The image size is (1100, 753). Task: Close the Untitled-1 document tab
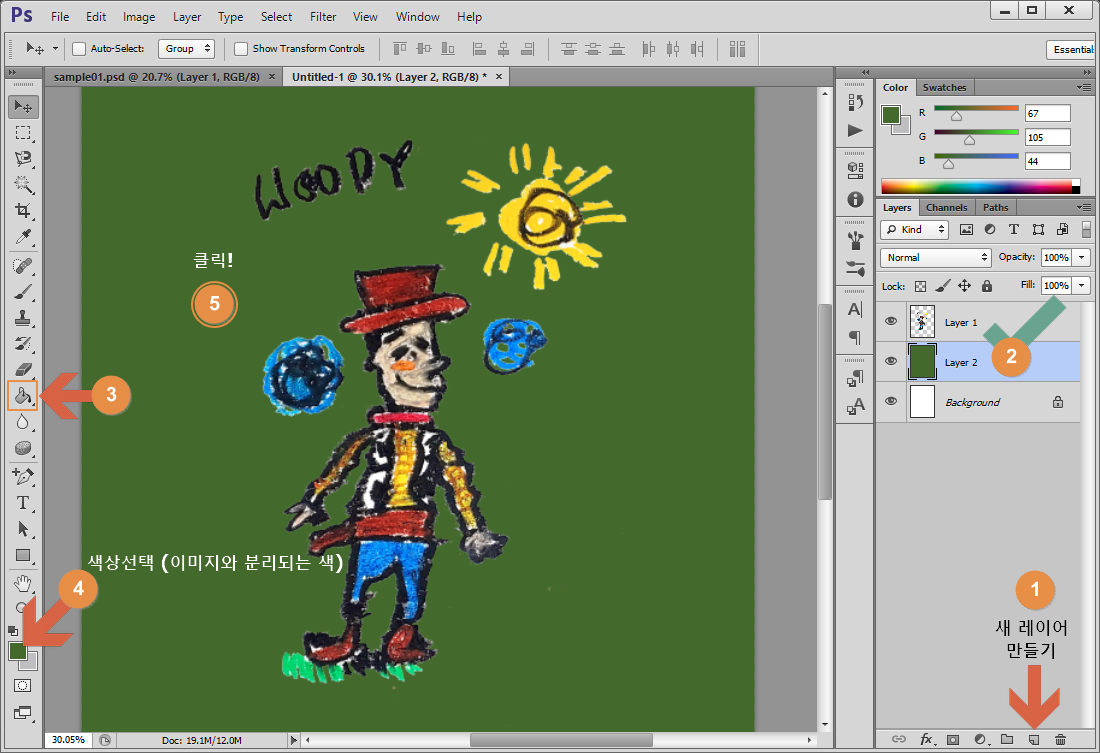click(x=499, y=76)
